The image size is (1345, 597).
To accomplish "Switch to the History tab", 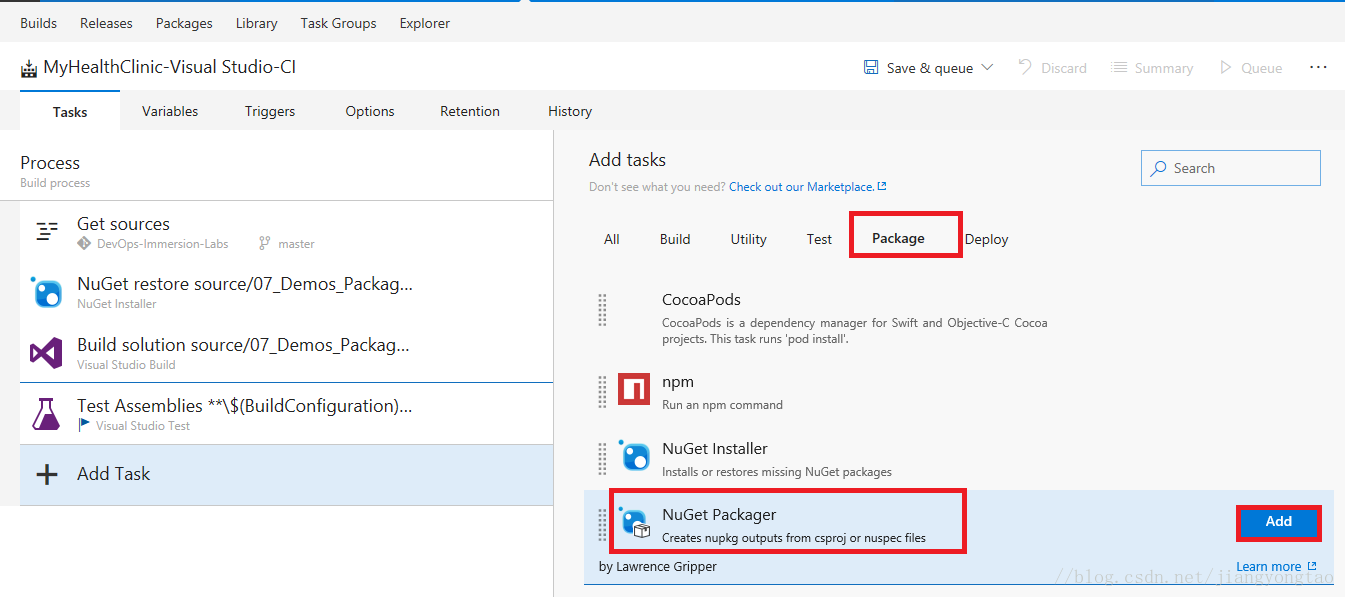I will click(570, 111).
